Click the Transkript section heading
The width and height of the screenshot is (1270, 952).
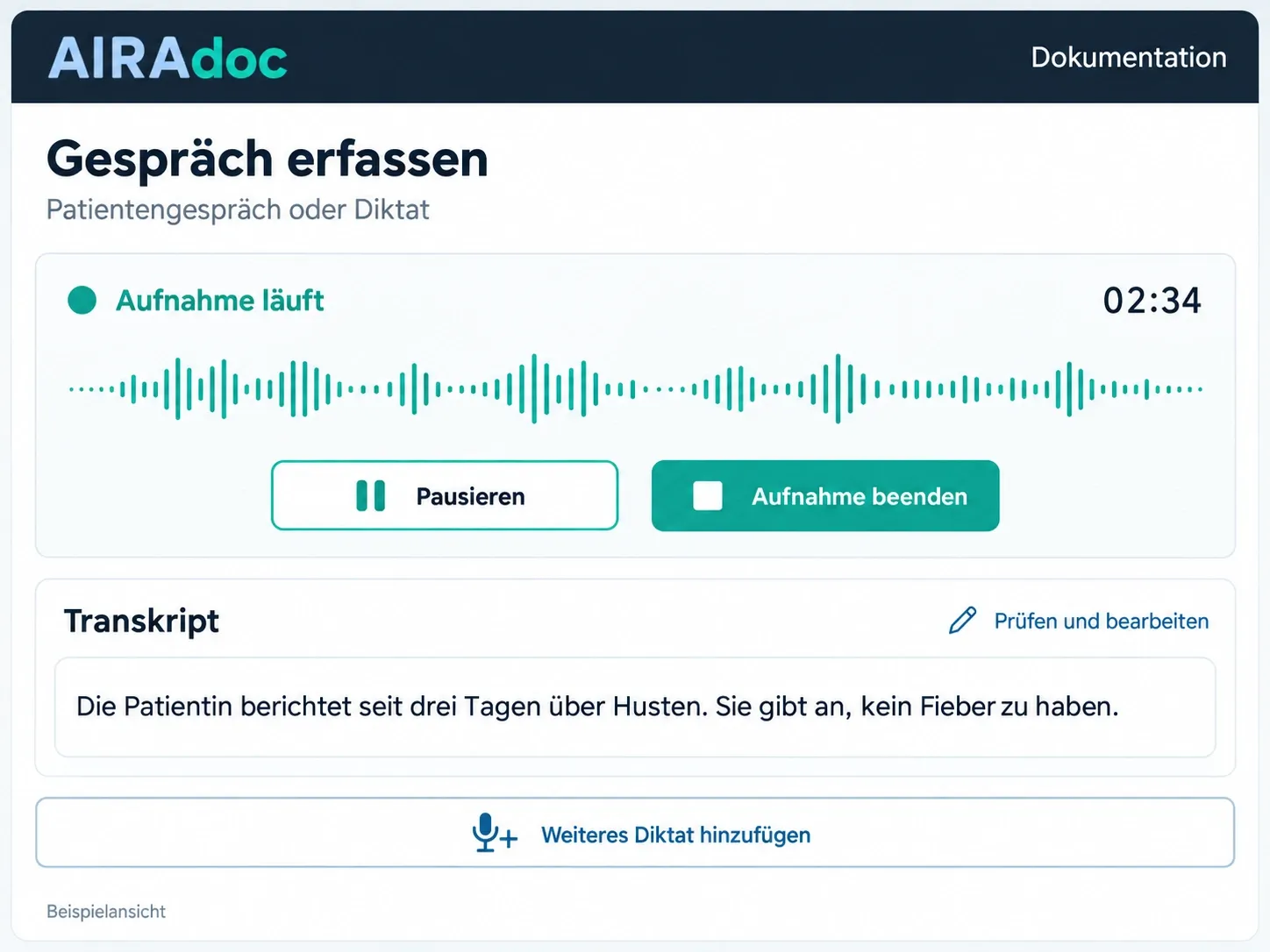point(142,621)
